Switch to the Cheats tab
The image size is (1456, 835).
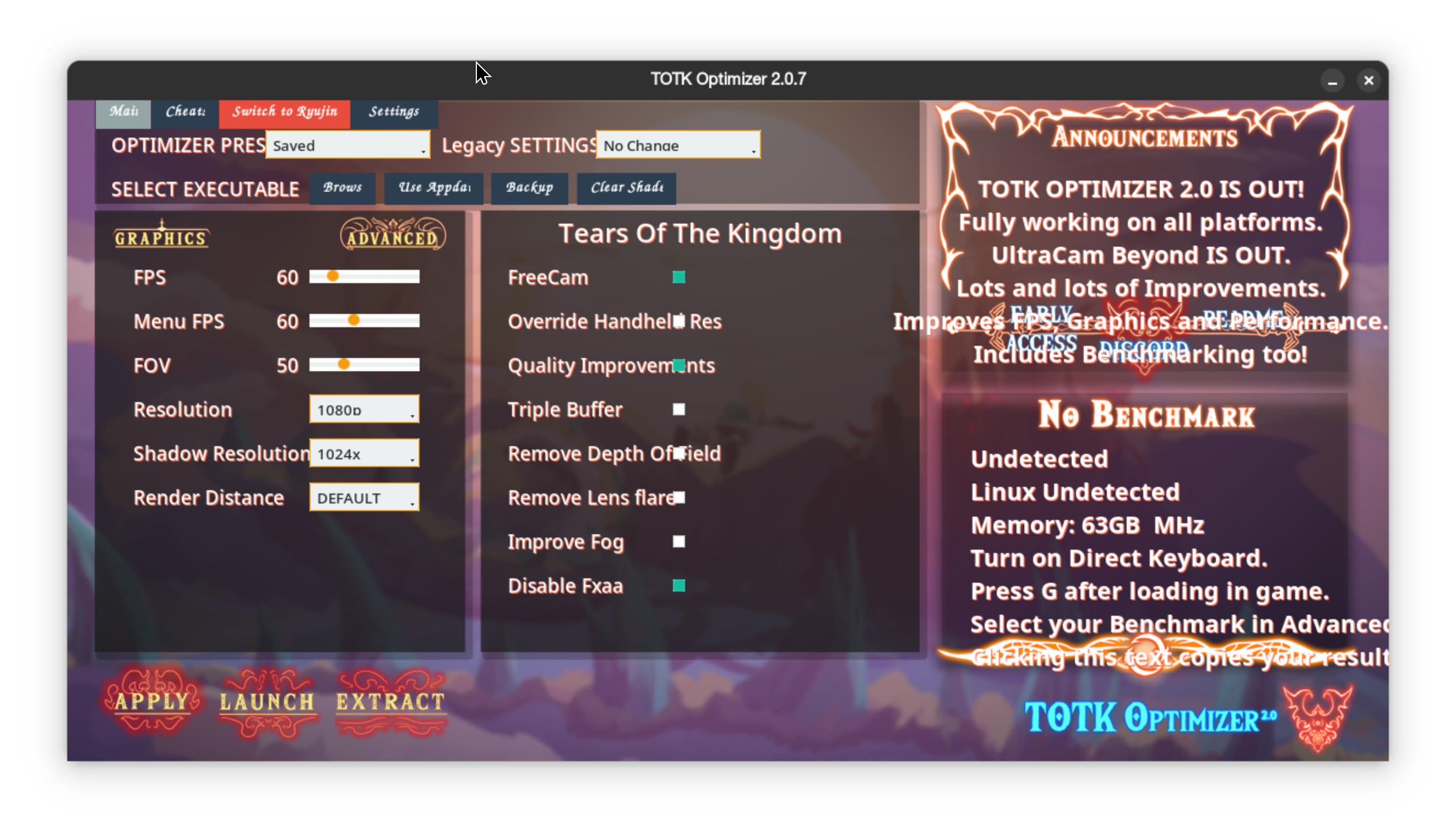click(185, 112)
